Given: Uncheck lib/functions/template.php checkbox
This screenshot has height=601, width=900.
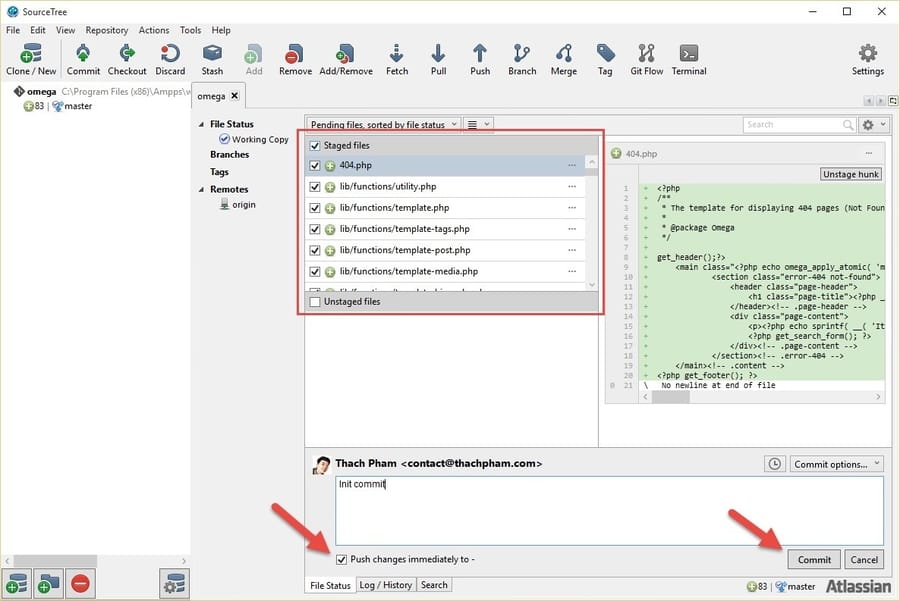Looking at the screenshot, I should pyautogui.click(x=315, y=208).
